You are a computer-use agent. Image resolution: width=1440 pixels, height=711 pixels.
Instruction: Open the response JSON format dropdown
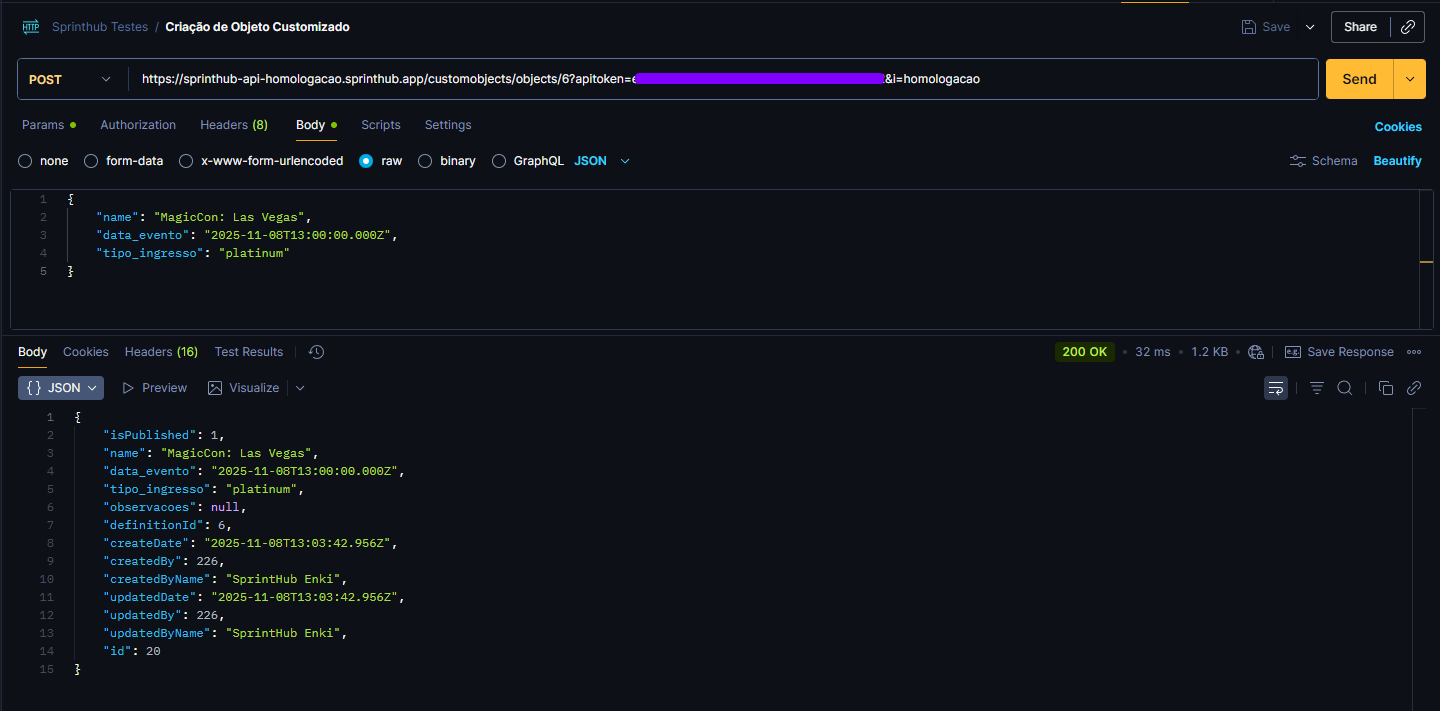point(61,388)
